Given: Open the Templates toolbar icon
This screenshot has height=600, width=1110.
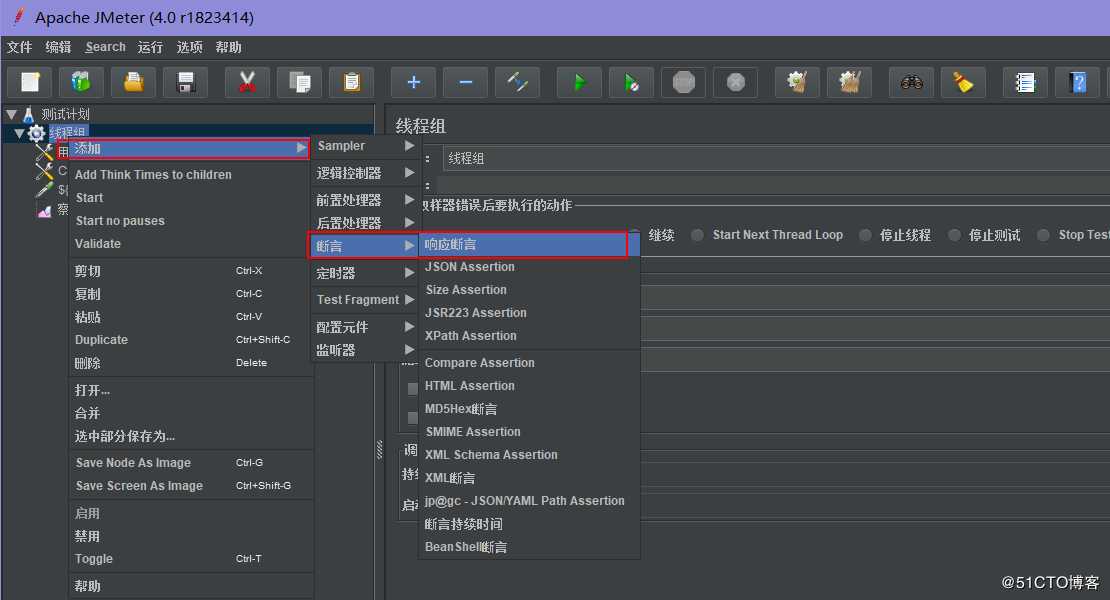Looking at the screenshot, I should [81, 83].
